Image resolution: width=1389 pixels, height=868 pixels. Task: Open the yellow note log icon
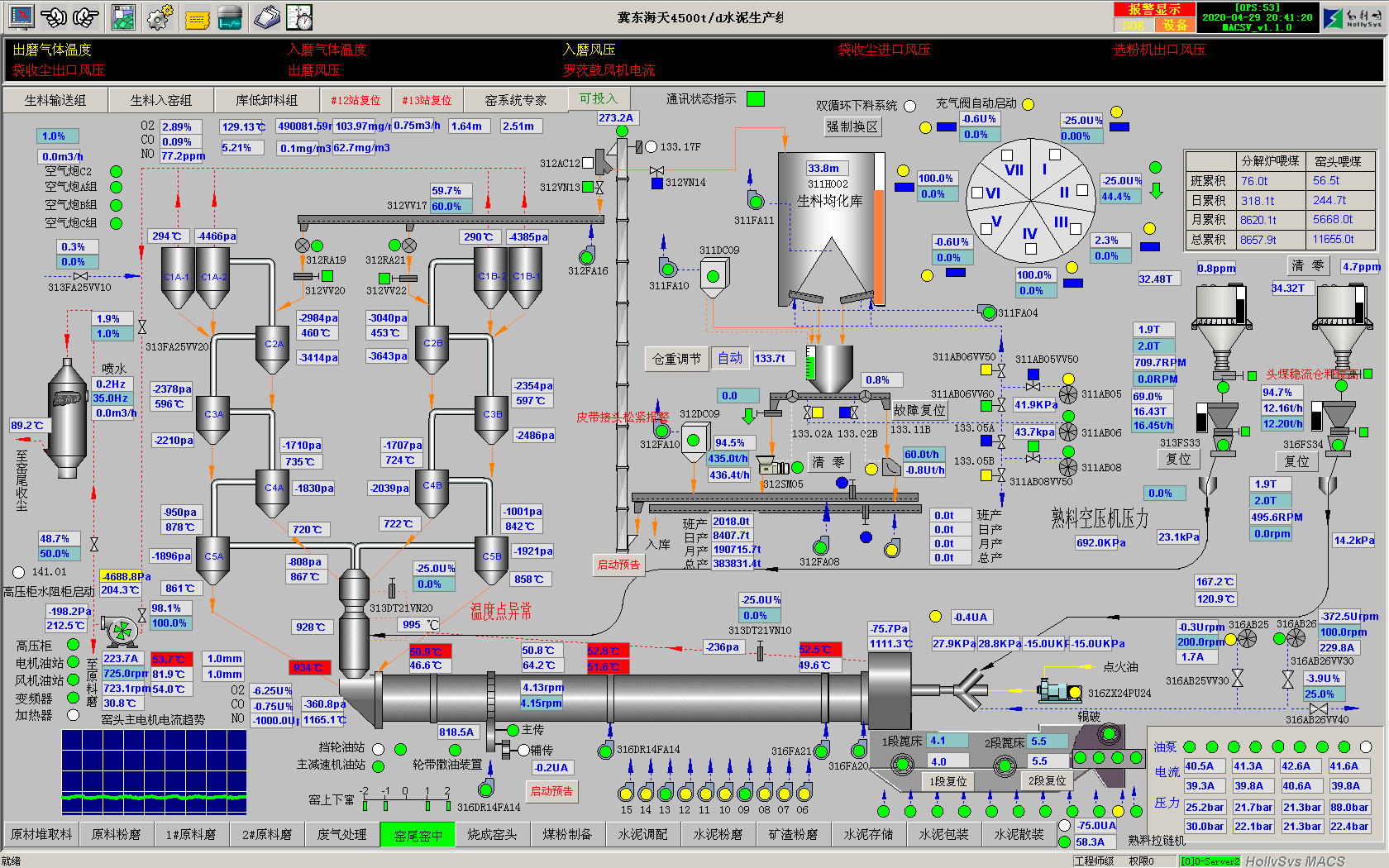(x=197, y=18)
